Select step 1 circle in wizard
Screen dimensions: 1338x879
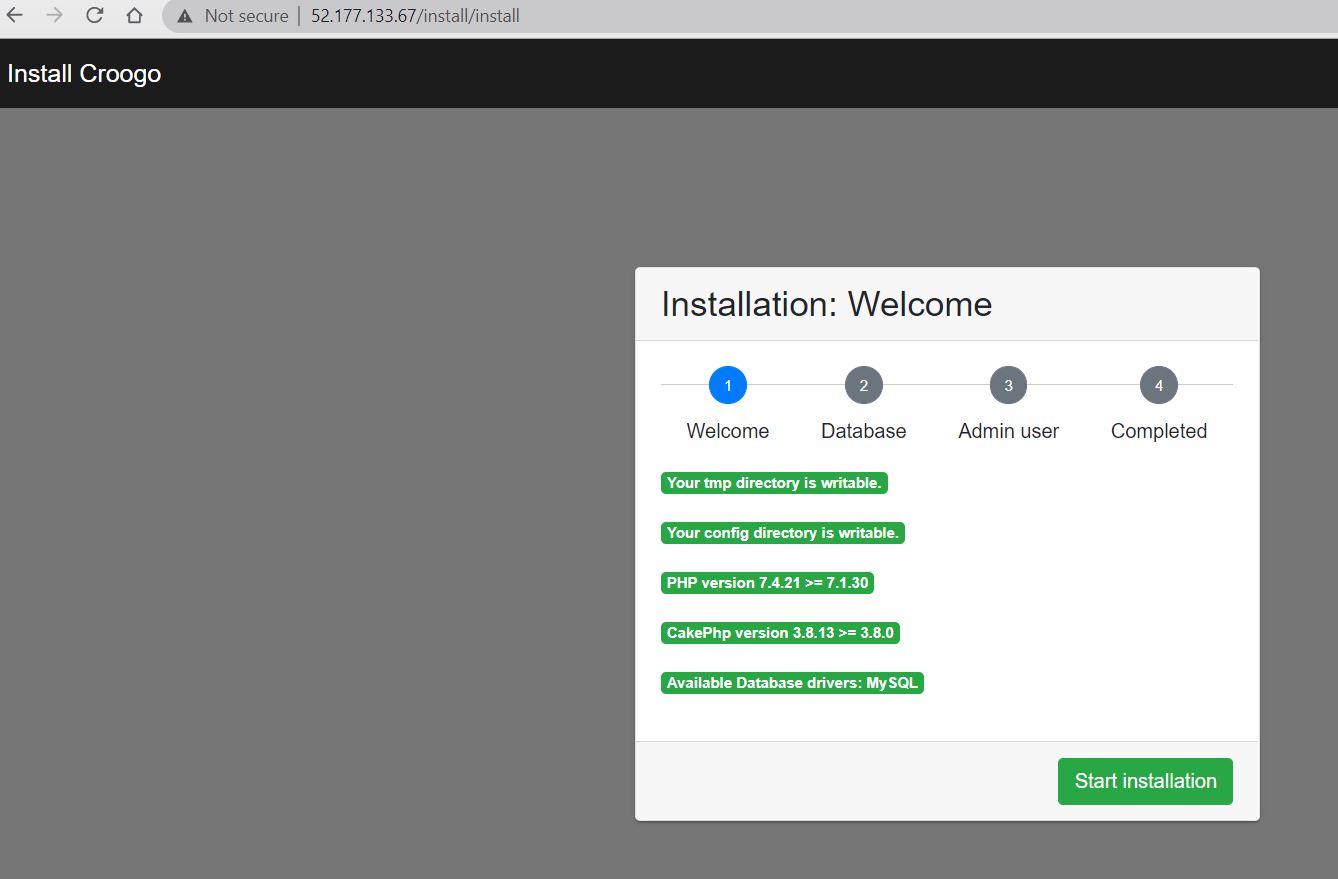point(728,385)
